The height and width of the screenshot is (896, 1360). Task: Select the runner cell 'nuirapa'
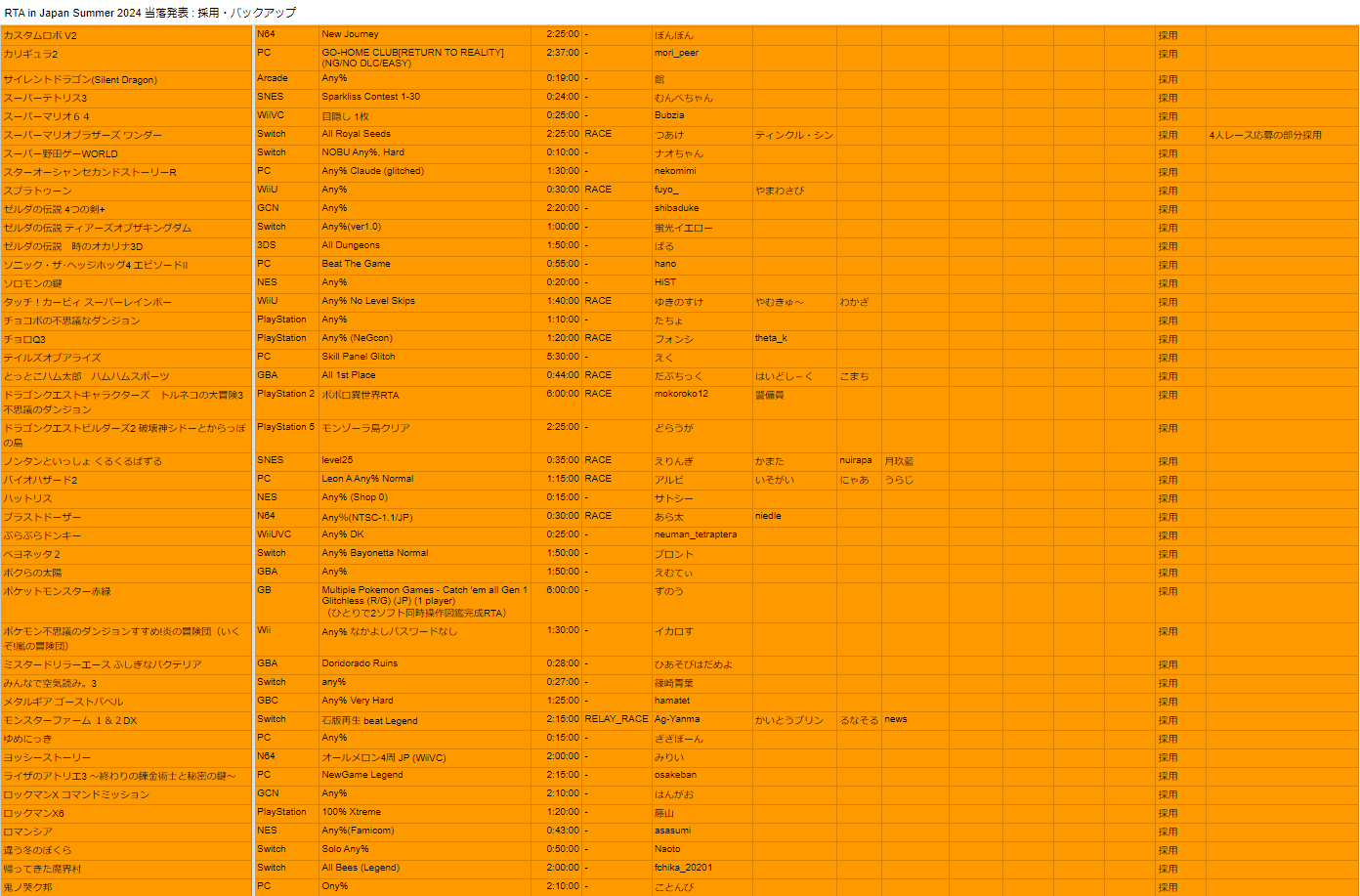tap(859, 462)
